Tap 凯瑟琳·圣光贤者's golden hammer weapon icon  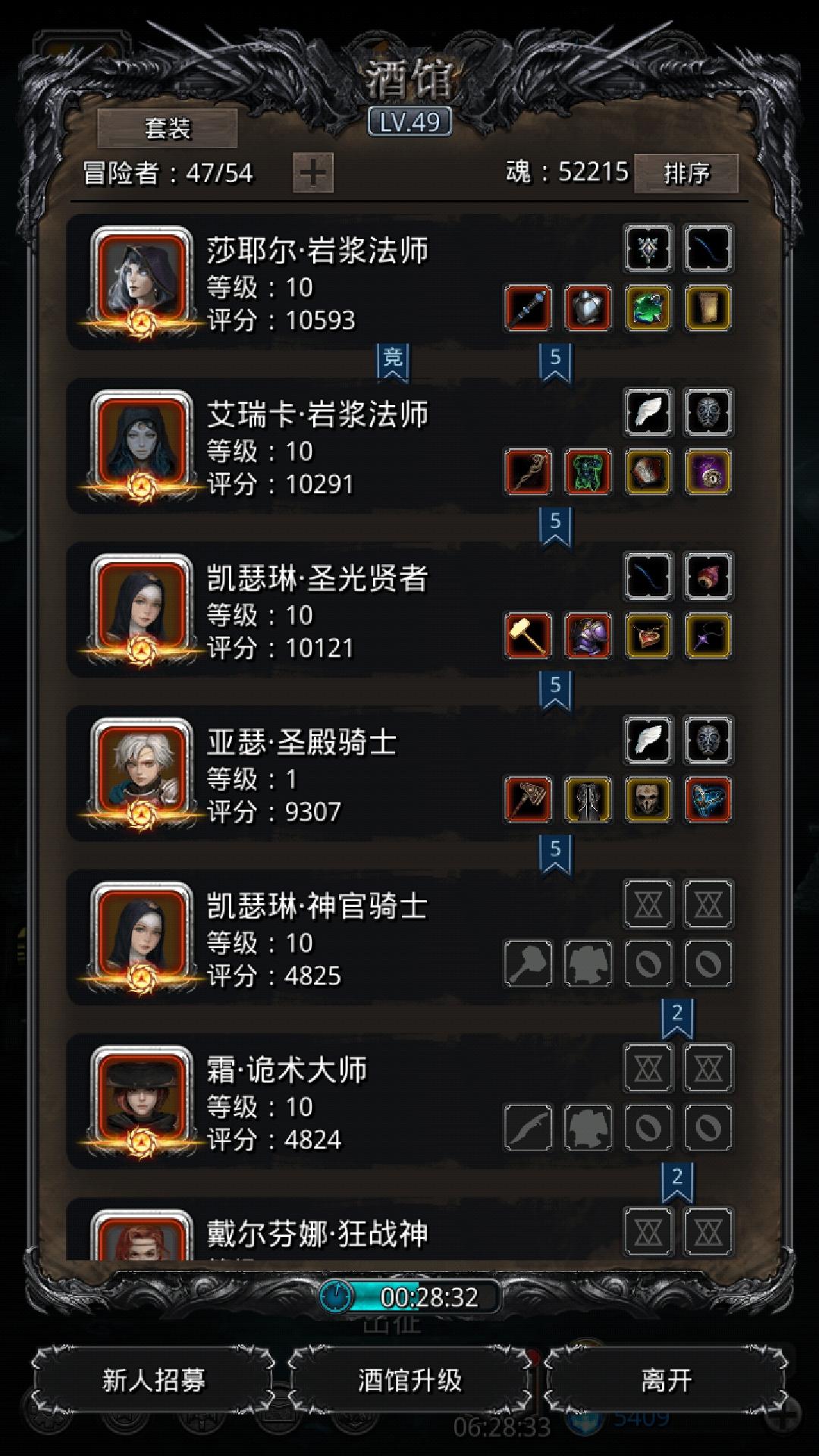pos(528,635)
